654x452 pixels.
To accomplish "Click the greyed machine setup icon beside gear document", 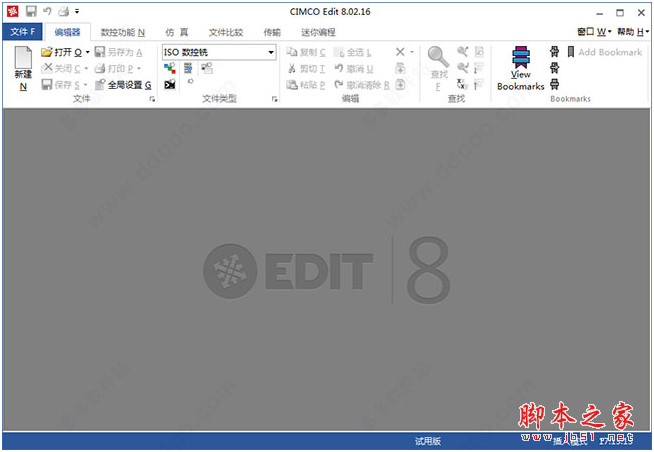I will (x=207, y=68).
